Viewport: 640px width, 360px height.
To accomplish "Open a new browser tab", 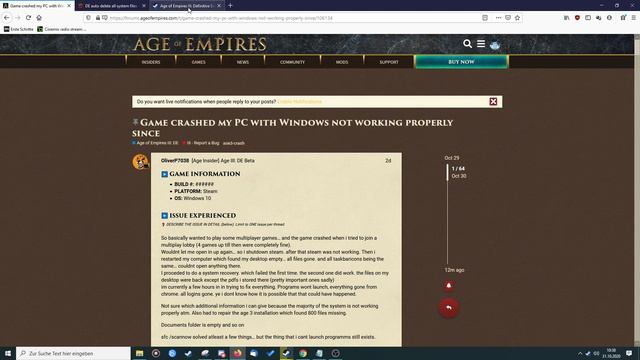I will tap(230, 6).
